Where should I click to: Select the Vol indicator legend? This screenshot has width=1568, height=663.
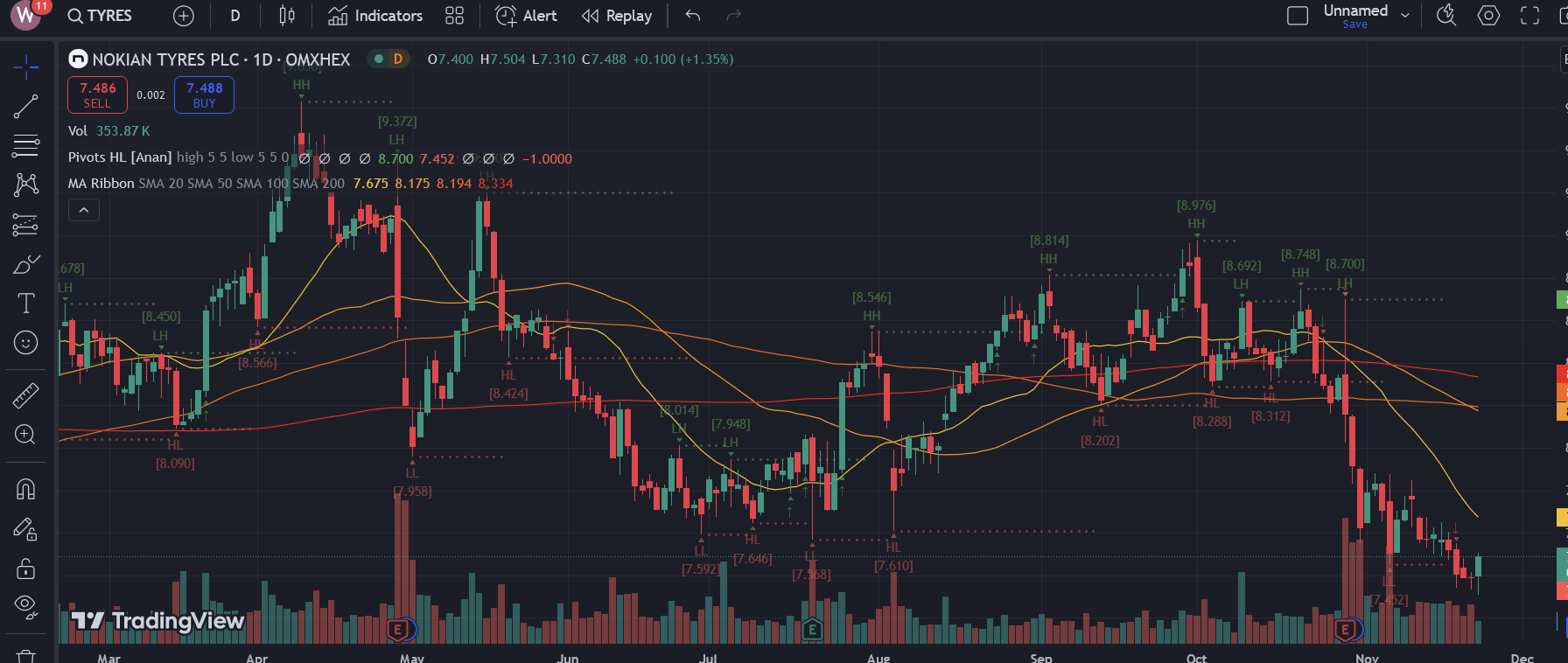coord(78,131)
